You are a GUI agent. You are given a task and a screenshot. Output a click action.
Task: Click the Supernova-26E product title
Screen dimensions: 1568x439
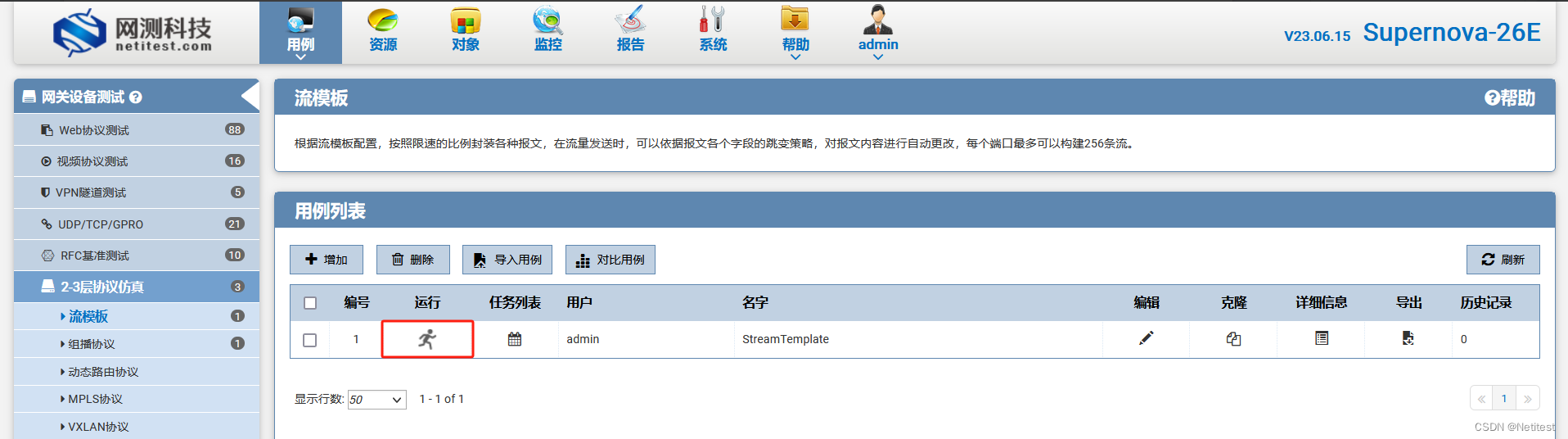point(1452,32)
